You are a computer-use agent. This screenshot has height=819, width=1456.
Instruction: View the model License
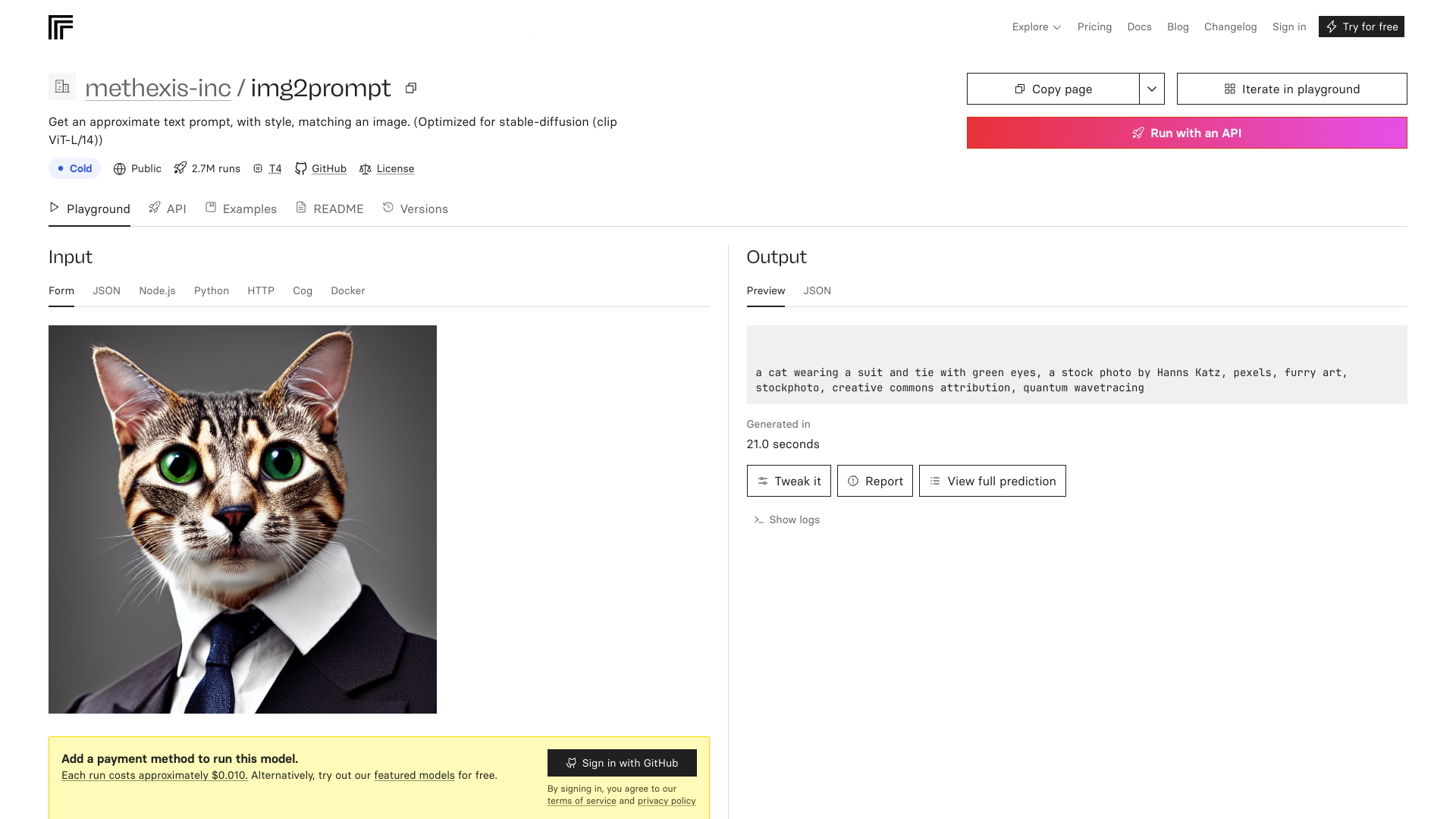pos(395,168)
